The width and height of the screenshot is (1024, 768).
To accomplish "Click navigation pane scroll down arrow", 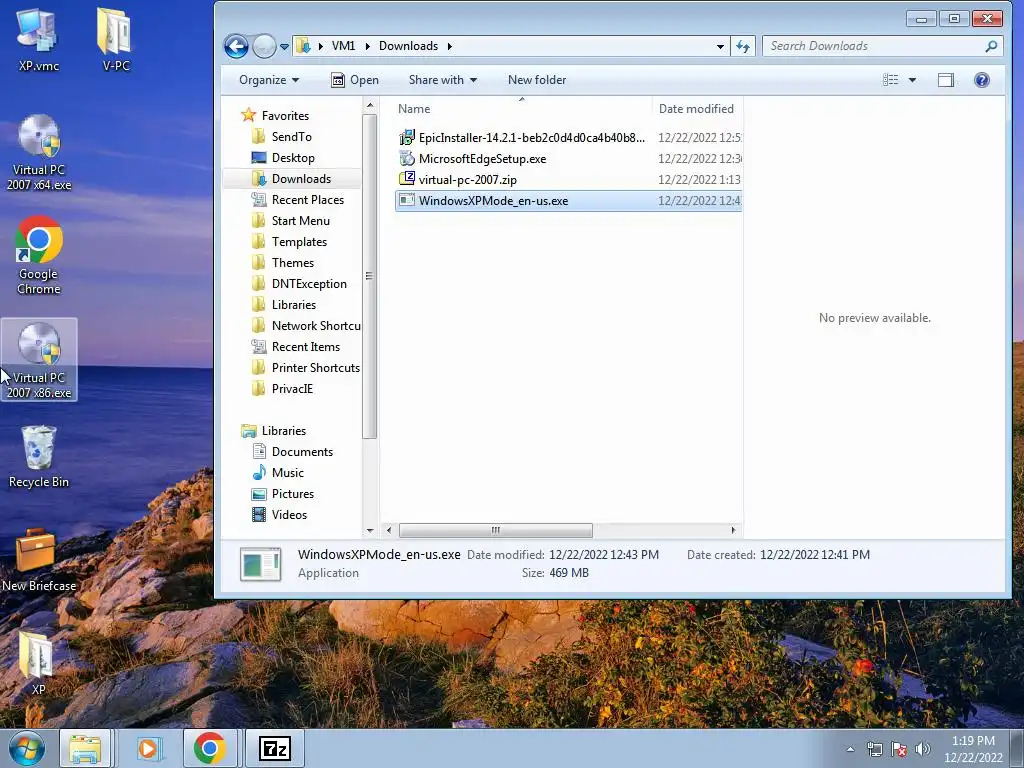I will click(x=370, y=530).
